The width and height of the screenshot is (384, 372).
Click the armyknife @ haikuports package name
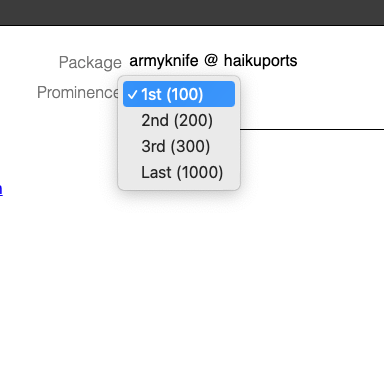213,61
